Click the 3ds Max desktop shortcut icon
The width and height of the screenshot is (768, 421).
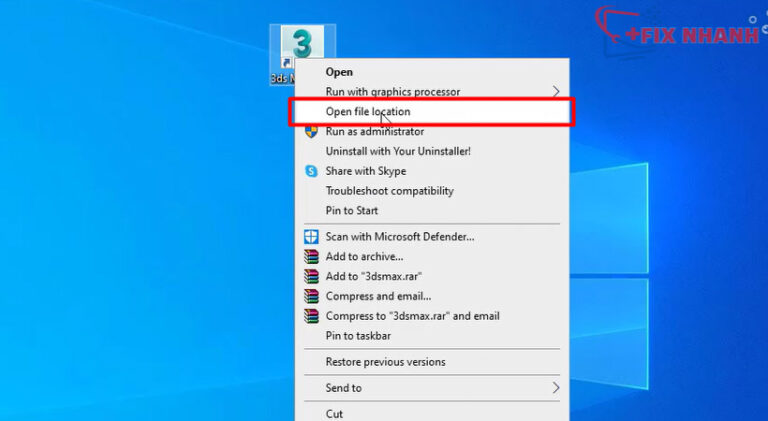(x=302, y=43)
